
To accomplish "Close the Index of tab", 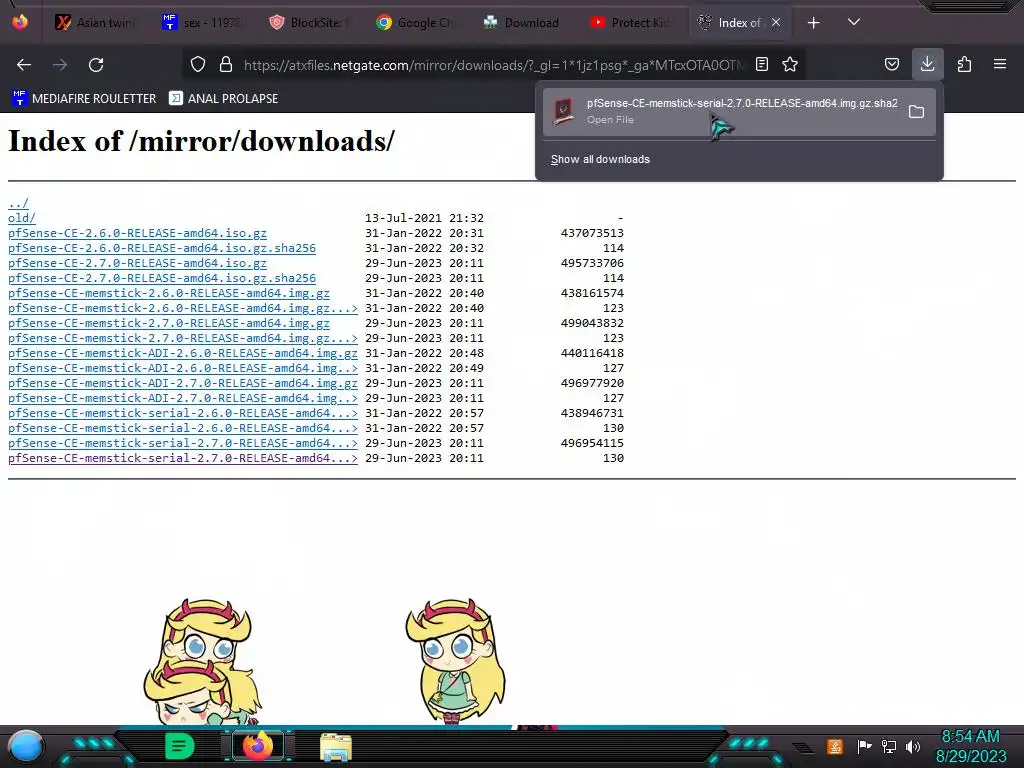I will click(x=776, y=22).
